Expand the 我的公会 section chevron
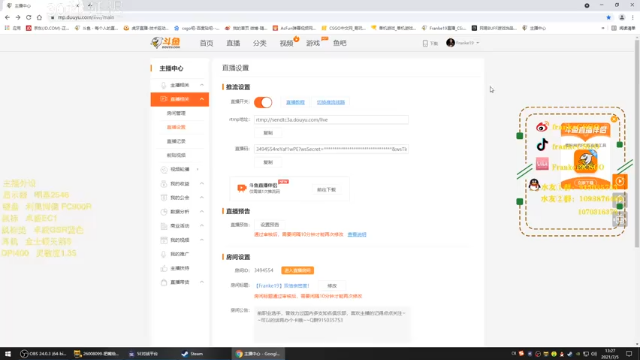The width and height of the screenshot is (640, 360). 202,198
